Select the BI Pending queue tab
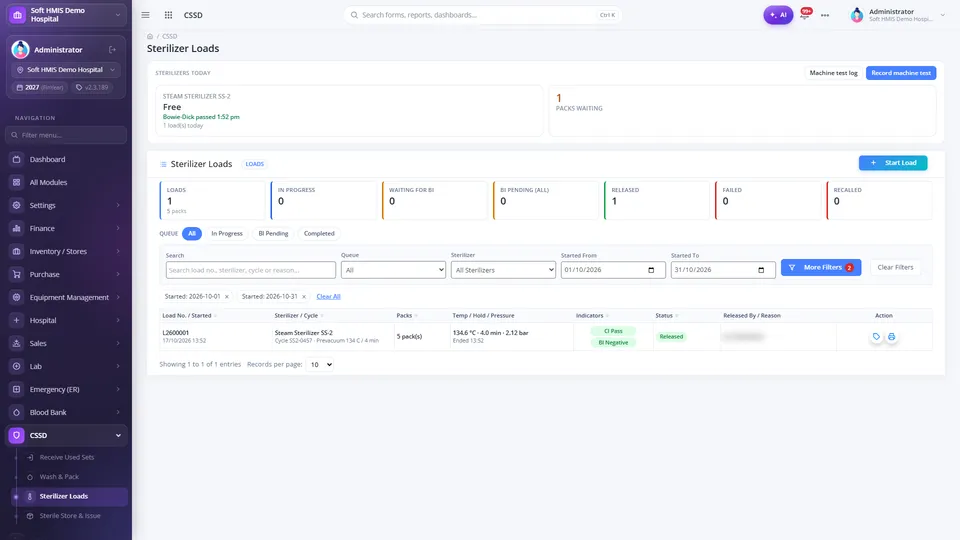Screen dimensions: 960x540 click(x=273, y=233)
